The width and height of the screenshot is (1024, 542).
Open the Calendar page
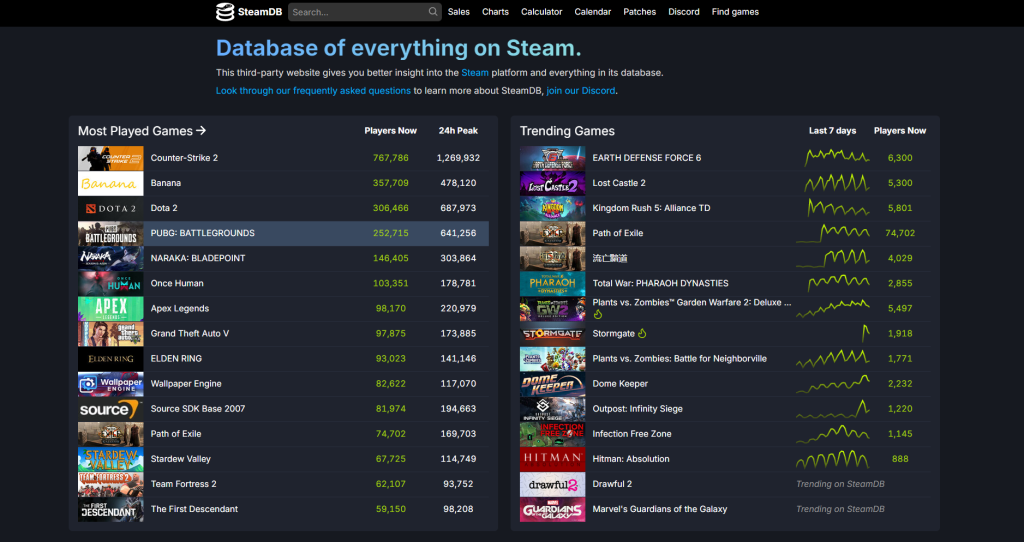(592, 12)
